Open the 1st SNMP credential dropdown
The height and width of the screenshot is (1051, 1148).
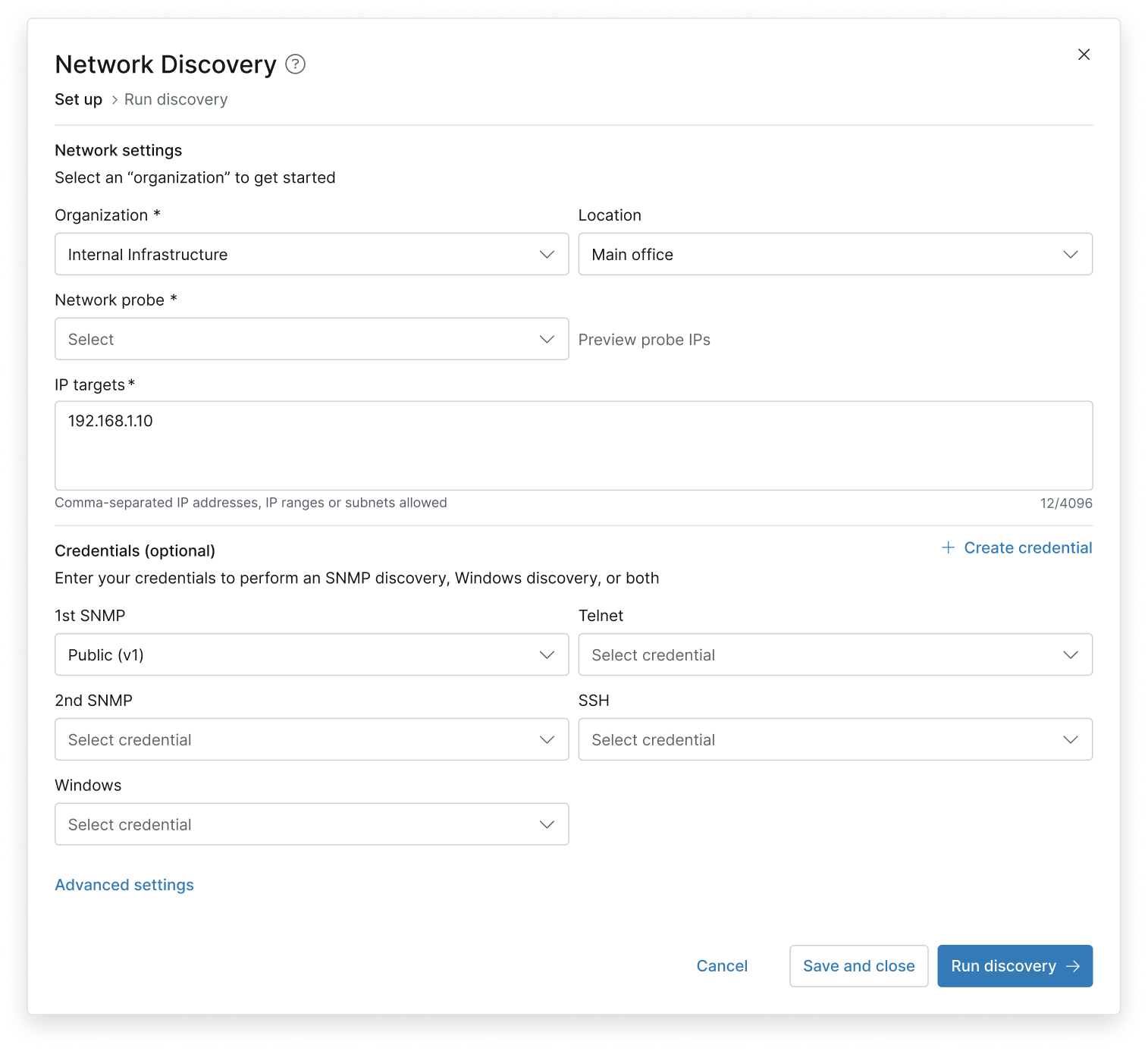pos(312,654)
